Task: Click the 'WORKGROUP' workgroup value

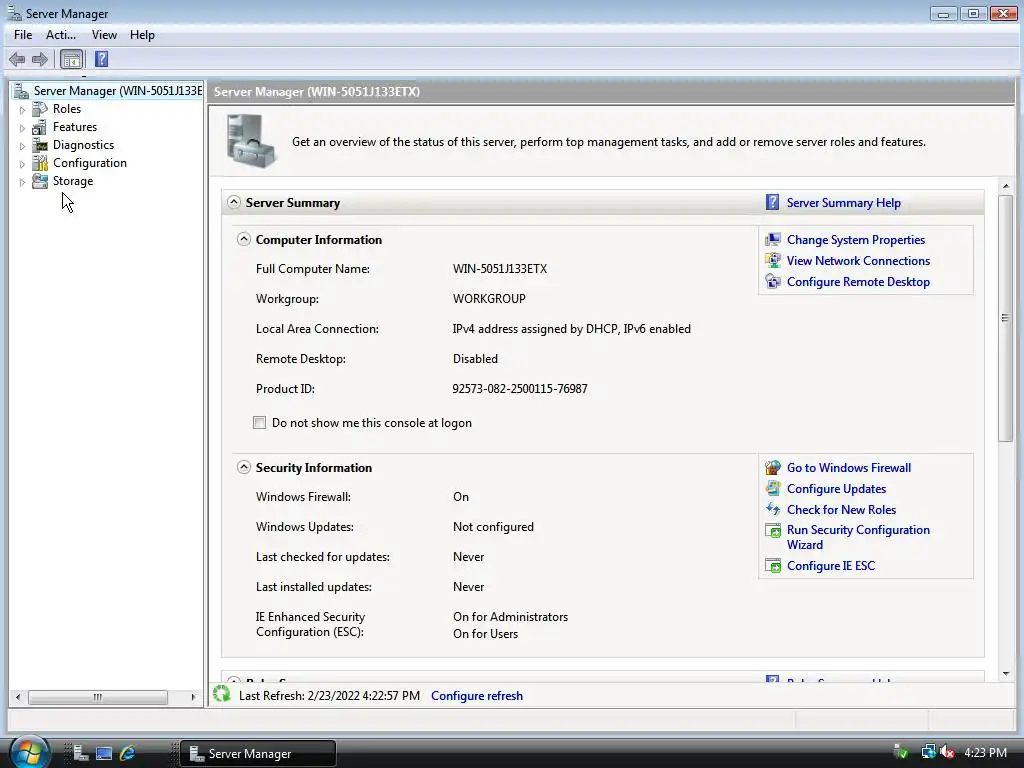Action: click(x=489, y=298)
